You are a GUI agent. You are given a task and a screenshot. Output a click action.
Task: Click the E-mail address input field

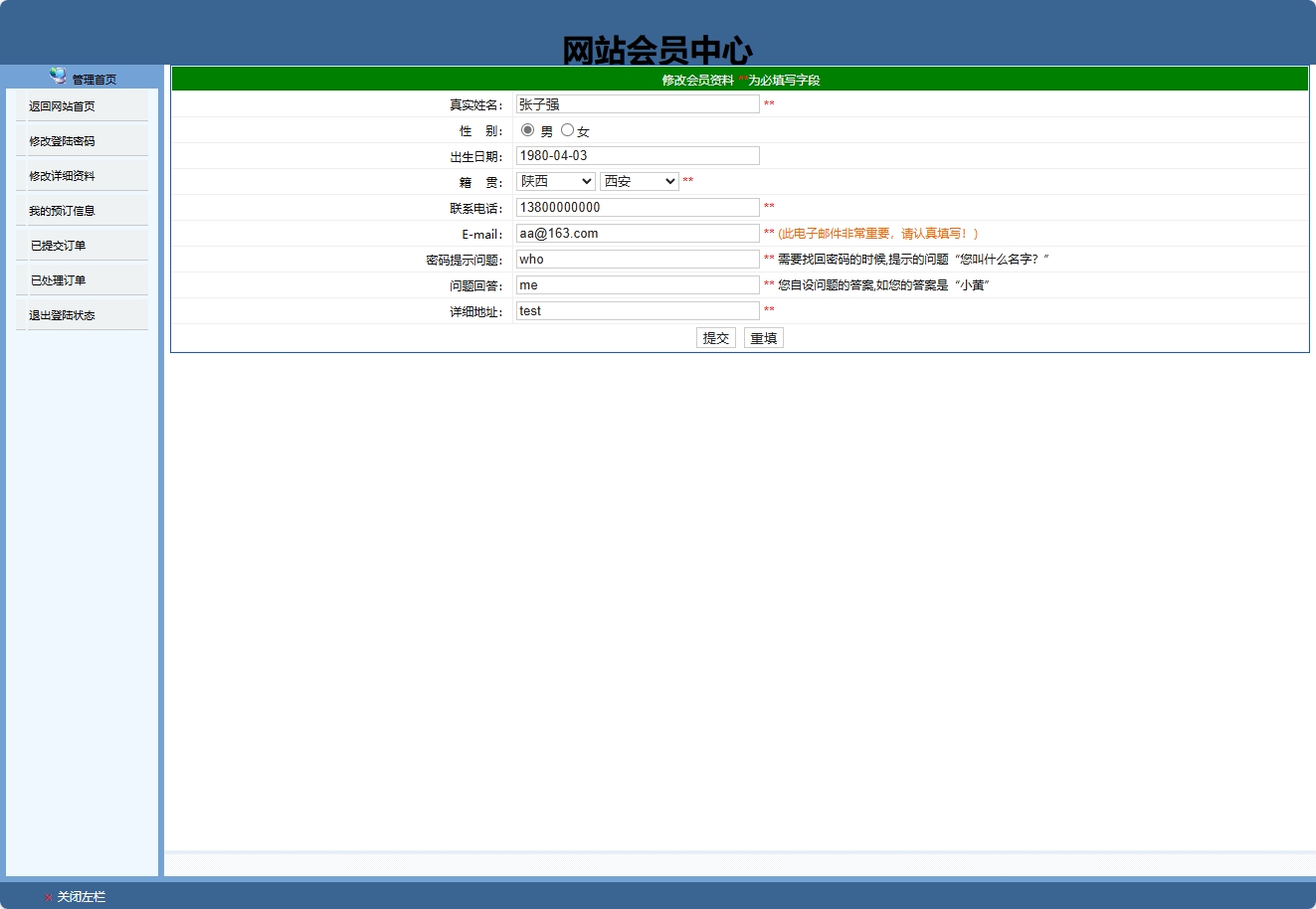(x=637, y=233)
